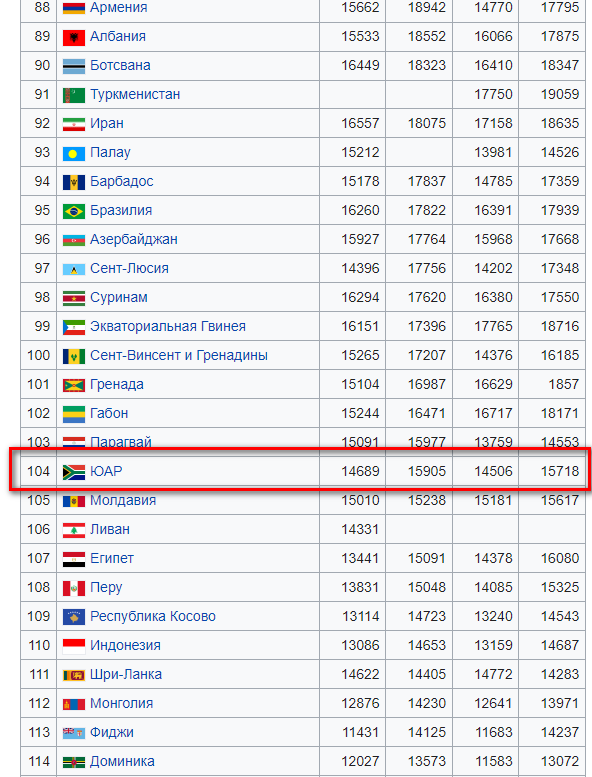
Task: Click the Gabon flag icon
Action: (74, 414)
